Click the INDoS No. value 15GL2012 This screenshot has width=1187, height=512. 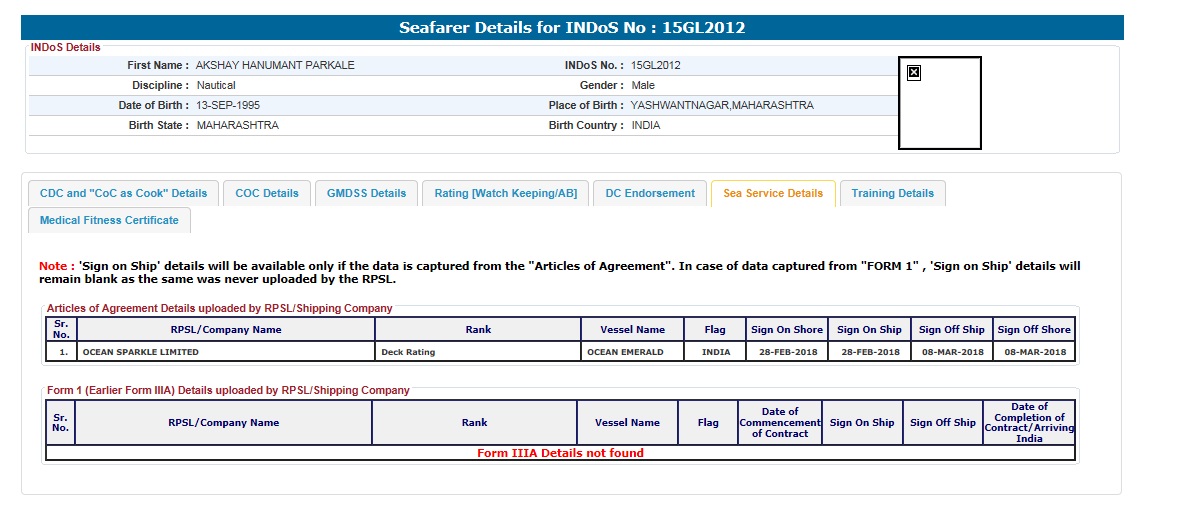[x=656, y=65]
